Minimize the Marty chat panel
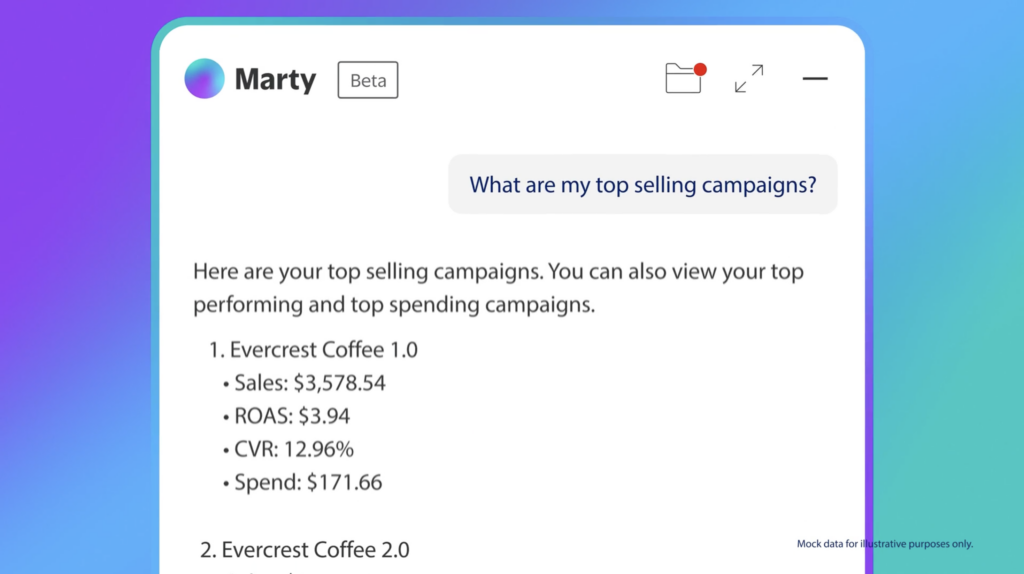This screenshot has height=574, width=1024. pos(815,79)
